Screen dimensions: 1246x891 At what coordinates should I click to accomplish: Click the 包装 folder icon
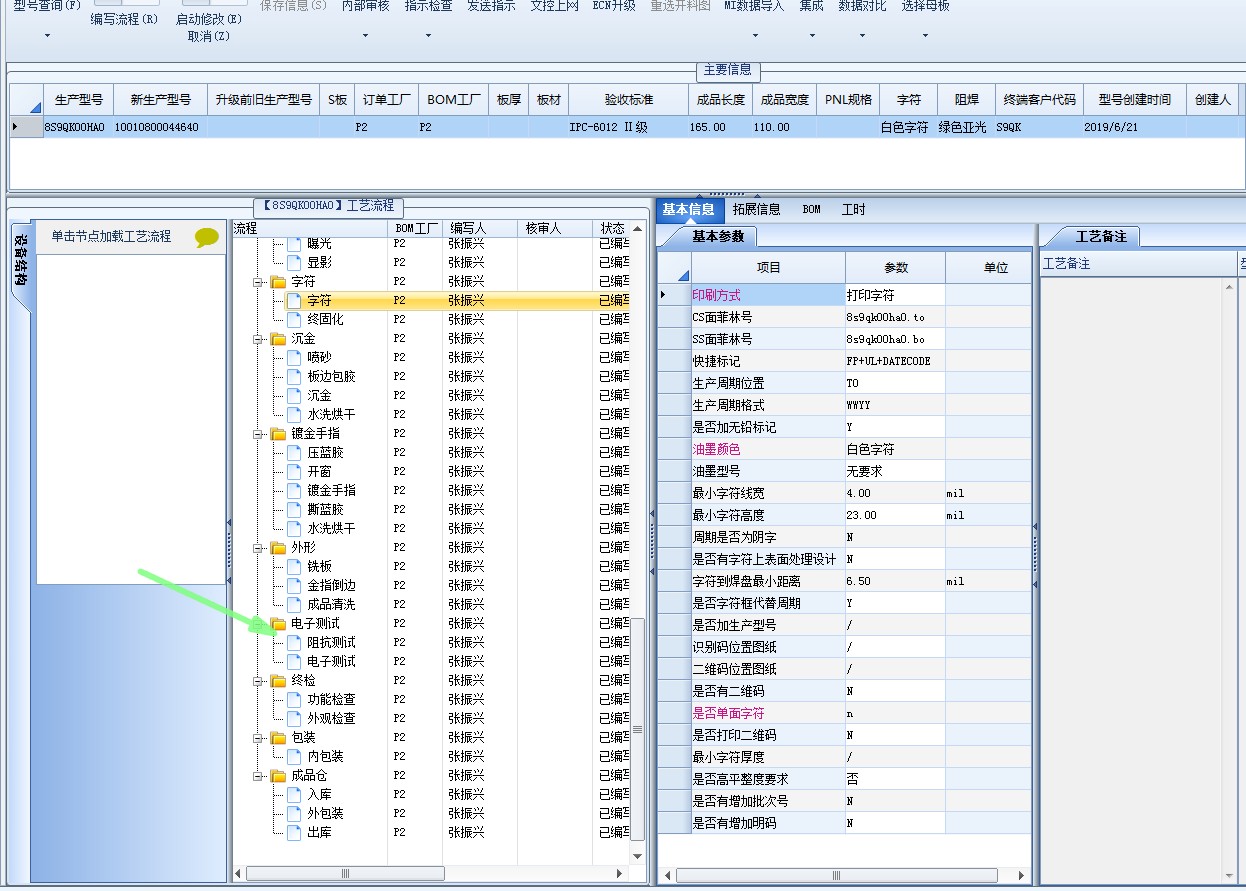tap(278, 737)
